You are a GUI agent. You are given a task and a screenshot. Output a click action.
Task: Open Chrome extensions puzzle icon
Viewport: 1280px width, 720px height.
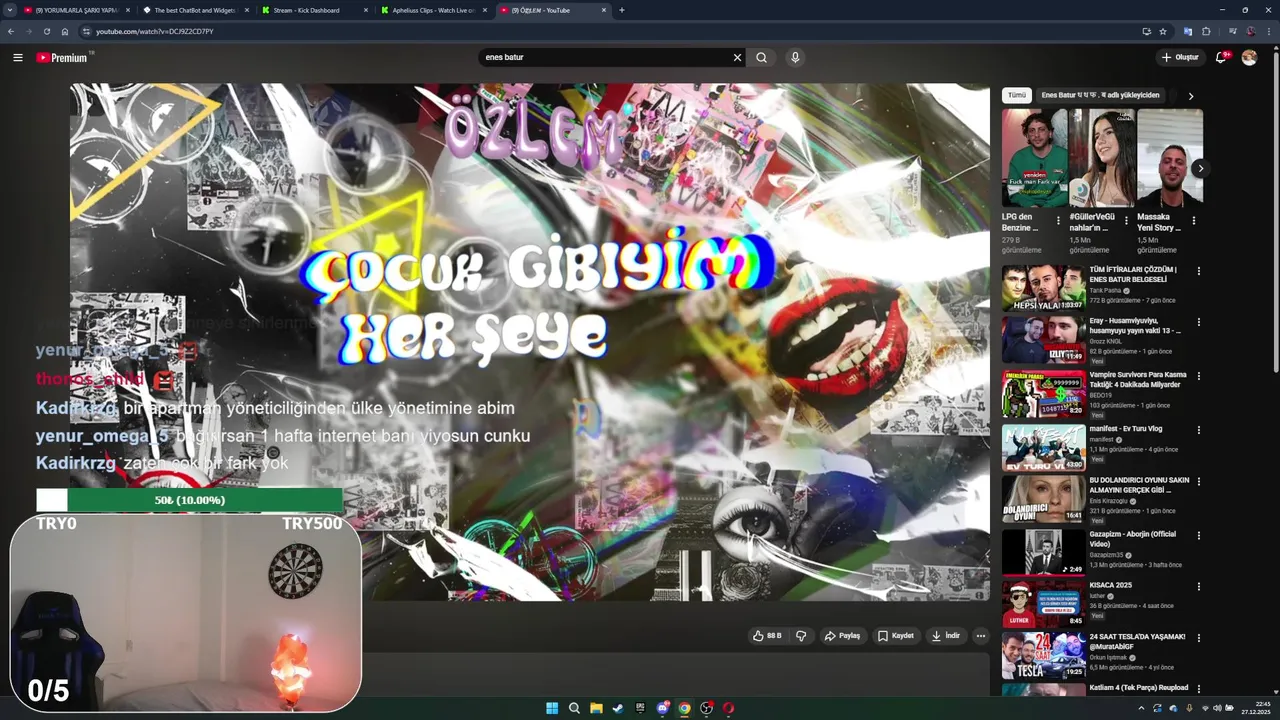pos(1206,31)
